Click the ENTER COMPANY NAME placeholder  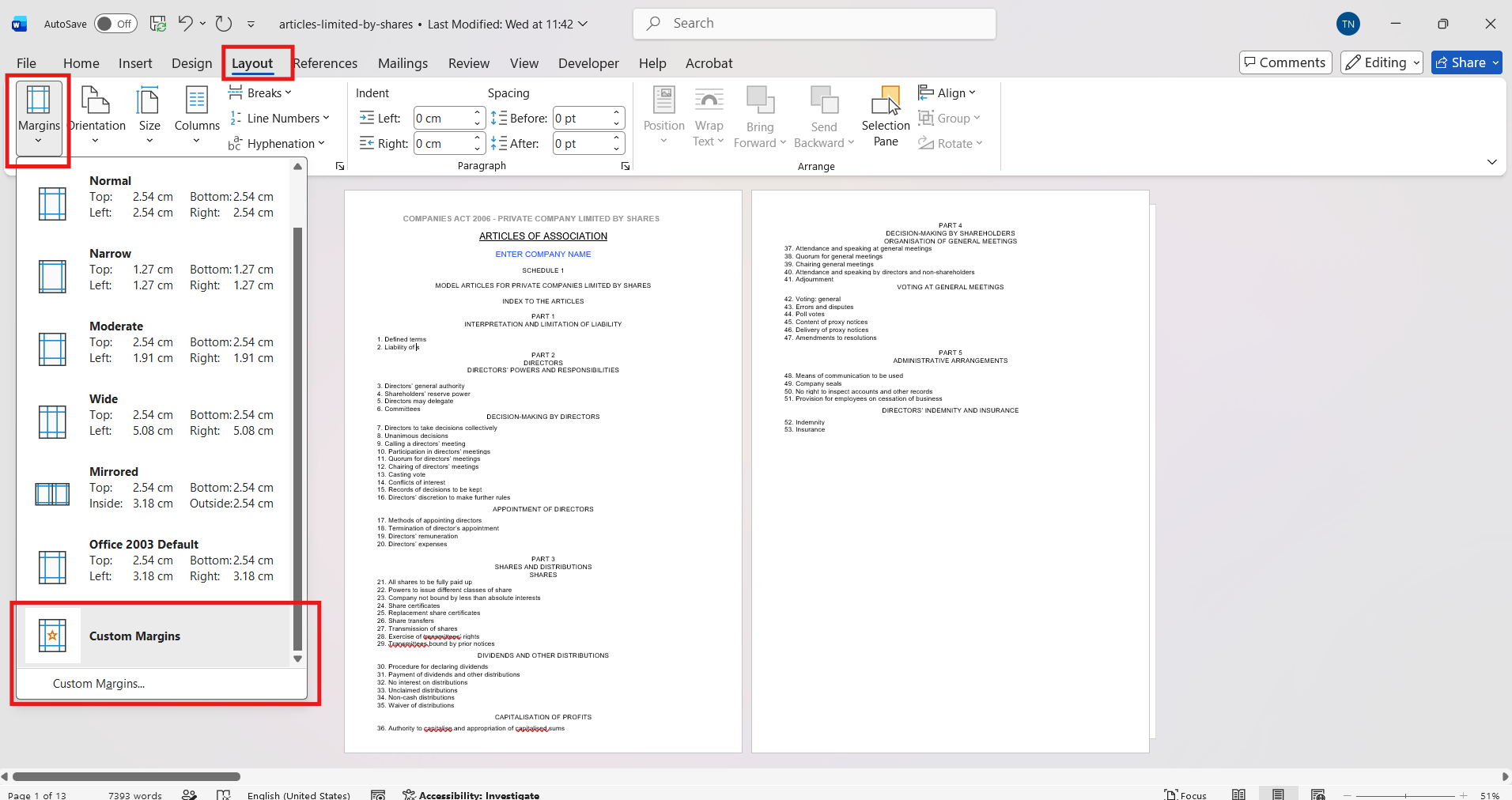(543, 255)
